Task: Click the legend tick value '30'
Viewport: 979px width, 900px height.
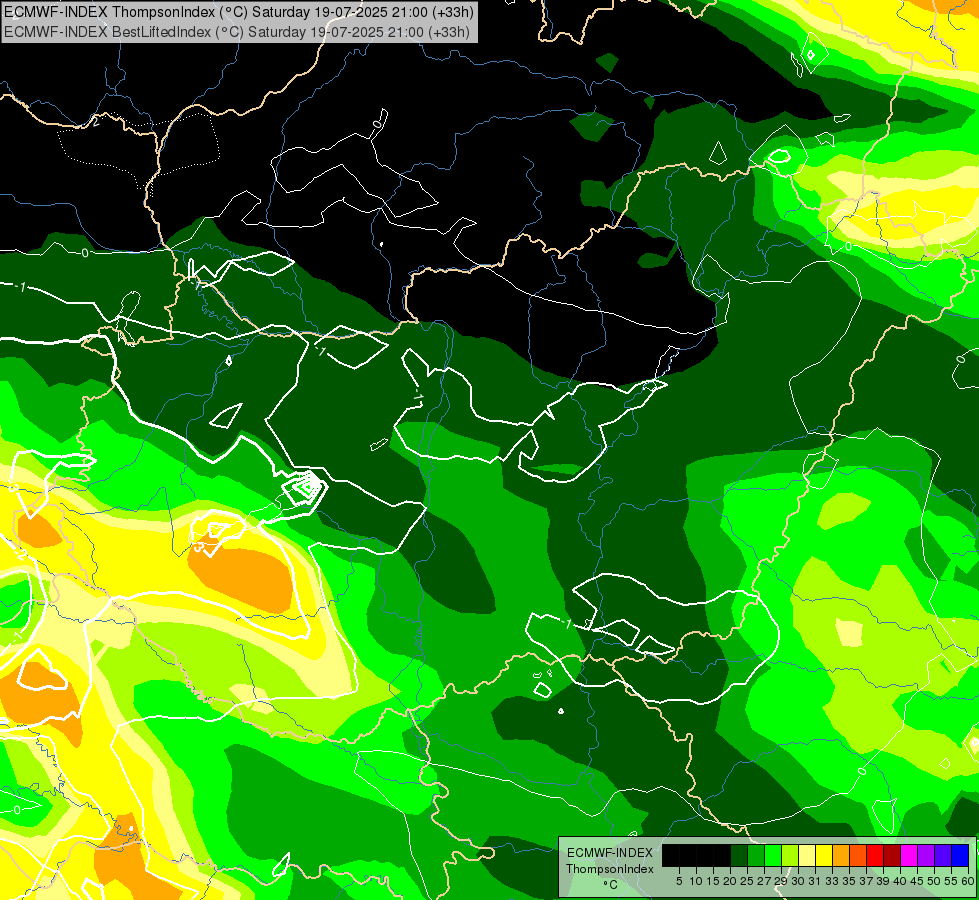Action: 798,881
